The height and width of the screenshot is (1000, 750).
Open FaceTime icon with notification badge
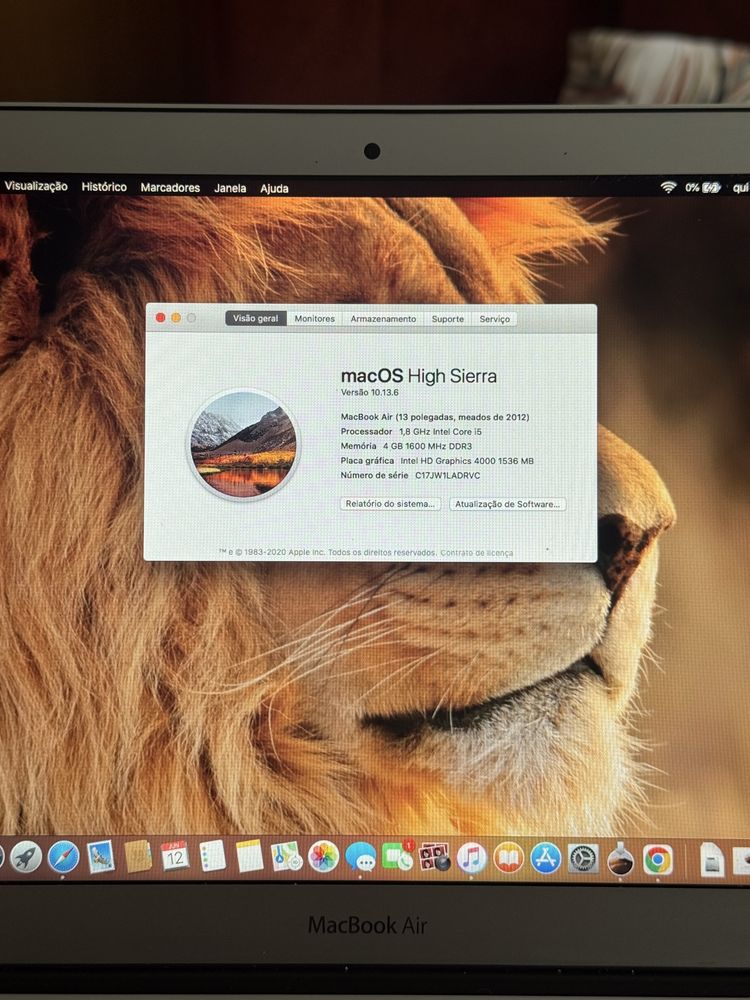point(398,856)
